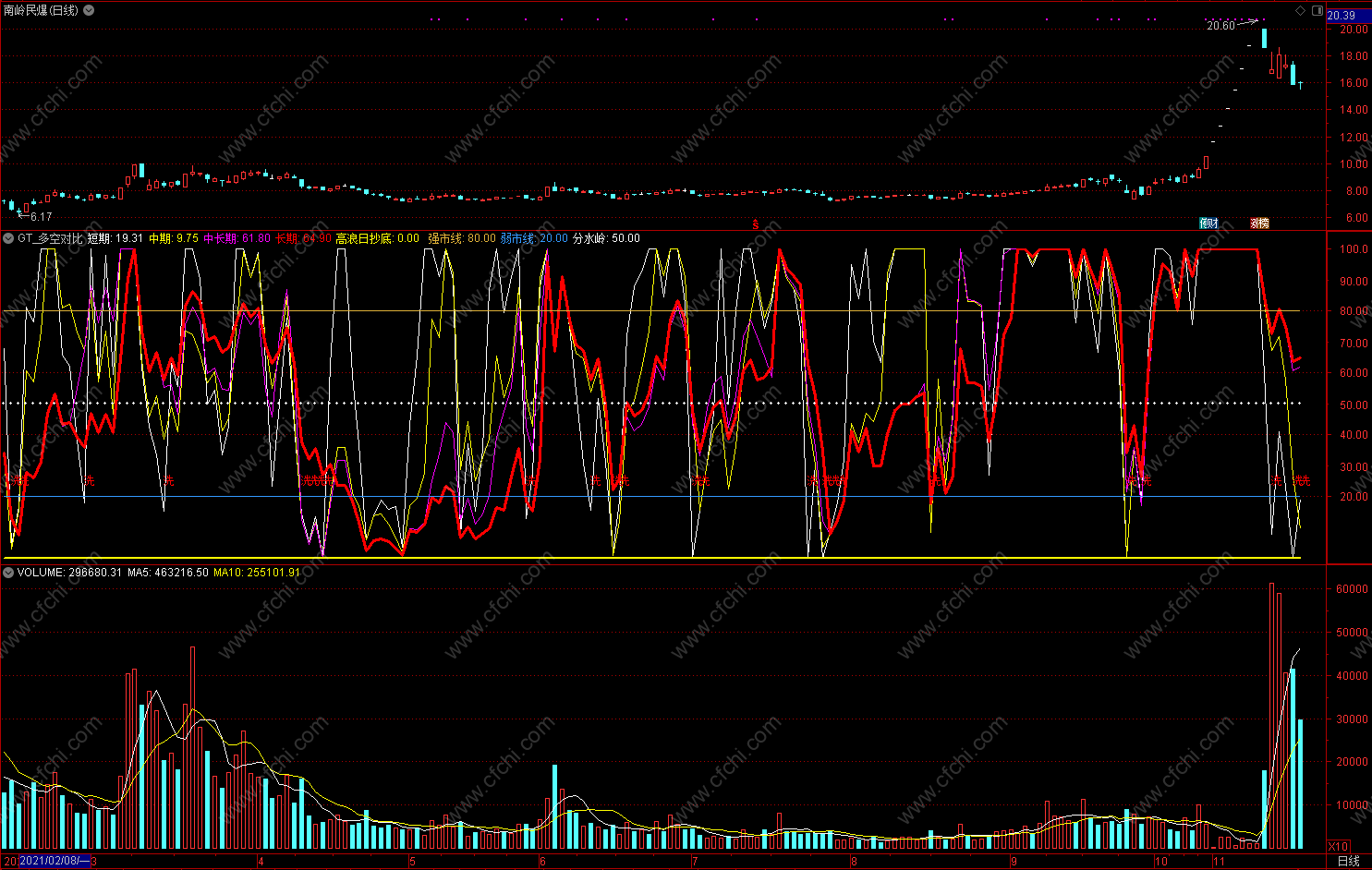Click the X10 volume scale label
The image size is (1372, 870).
pos(1337,846)
